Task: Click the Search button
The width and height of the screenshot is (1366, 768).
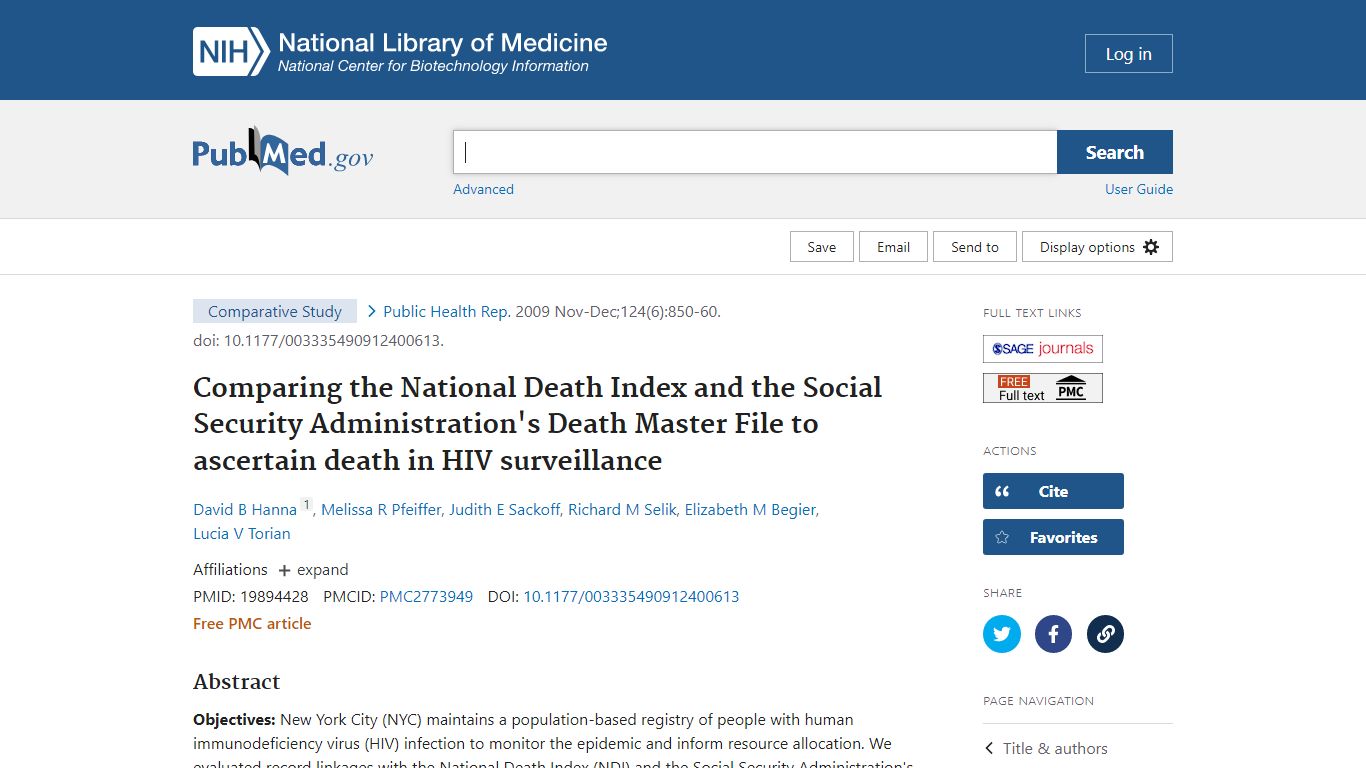Action: (1115, 152)
